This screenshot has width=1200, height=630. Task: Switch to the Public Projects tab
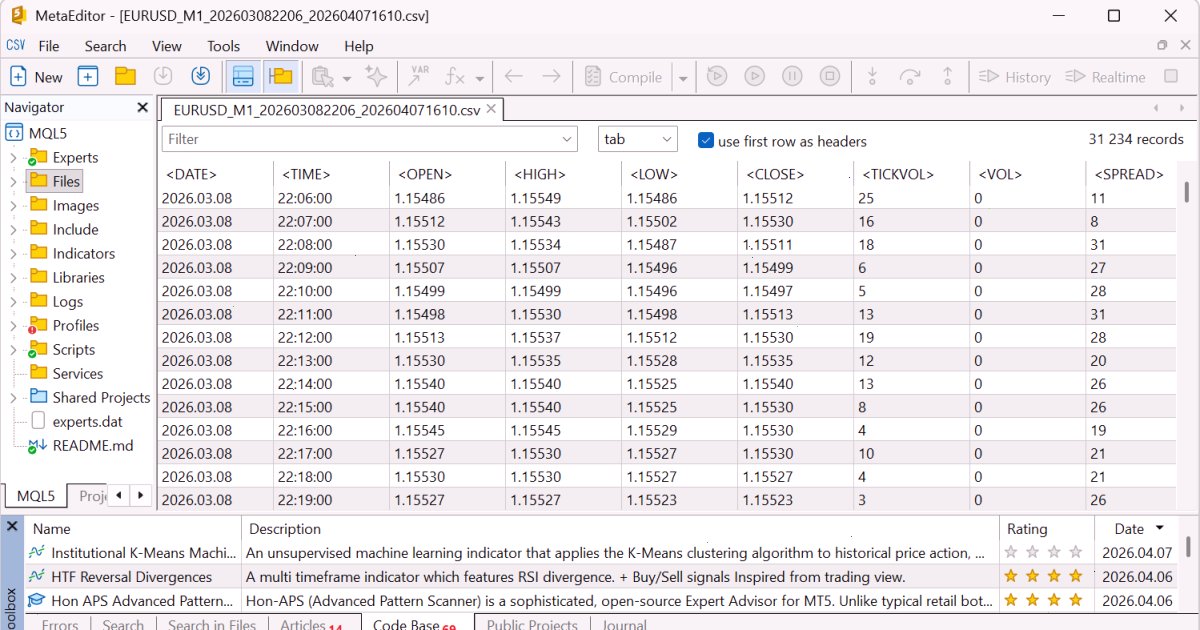[x=531, y=624]
